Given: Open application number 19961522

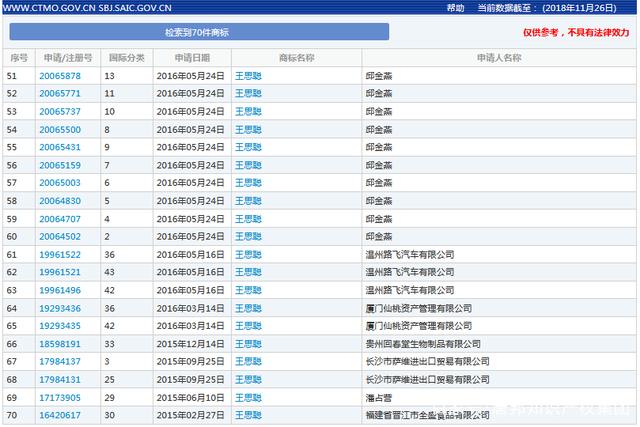Looking at the screenshot, I should pos(60,255).
